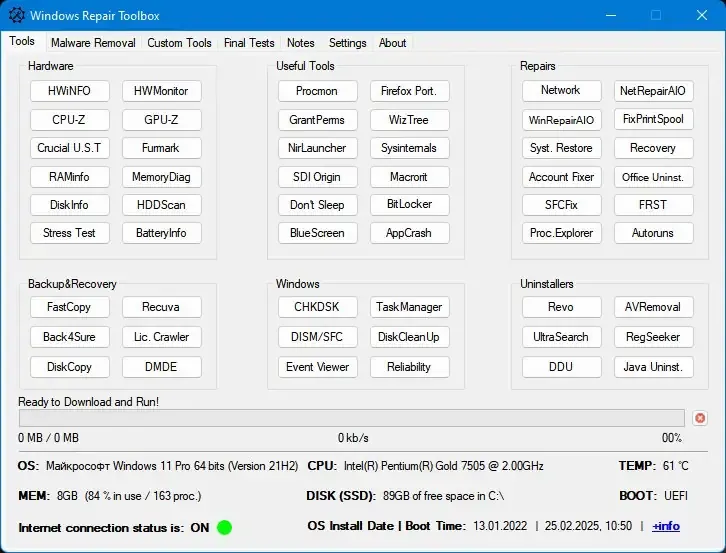Click Back4Sure

click(69, 337)
